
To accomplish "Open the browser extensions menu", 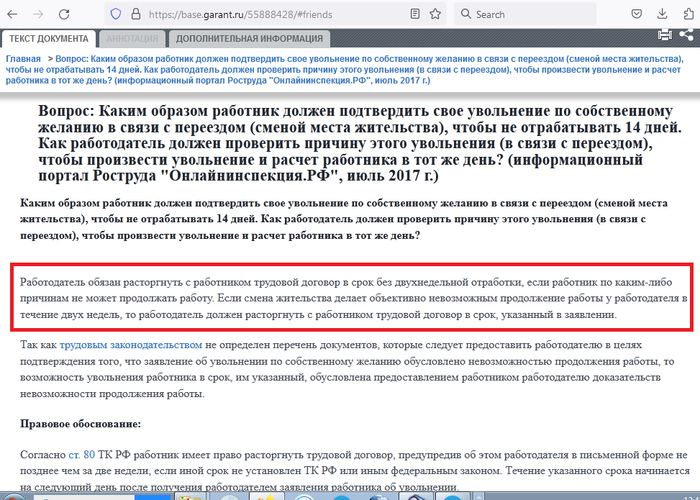I will (x=686, y=14).
